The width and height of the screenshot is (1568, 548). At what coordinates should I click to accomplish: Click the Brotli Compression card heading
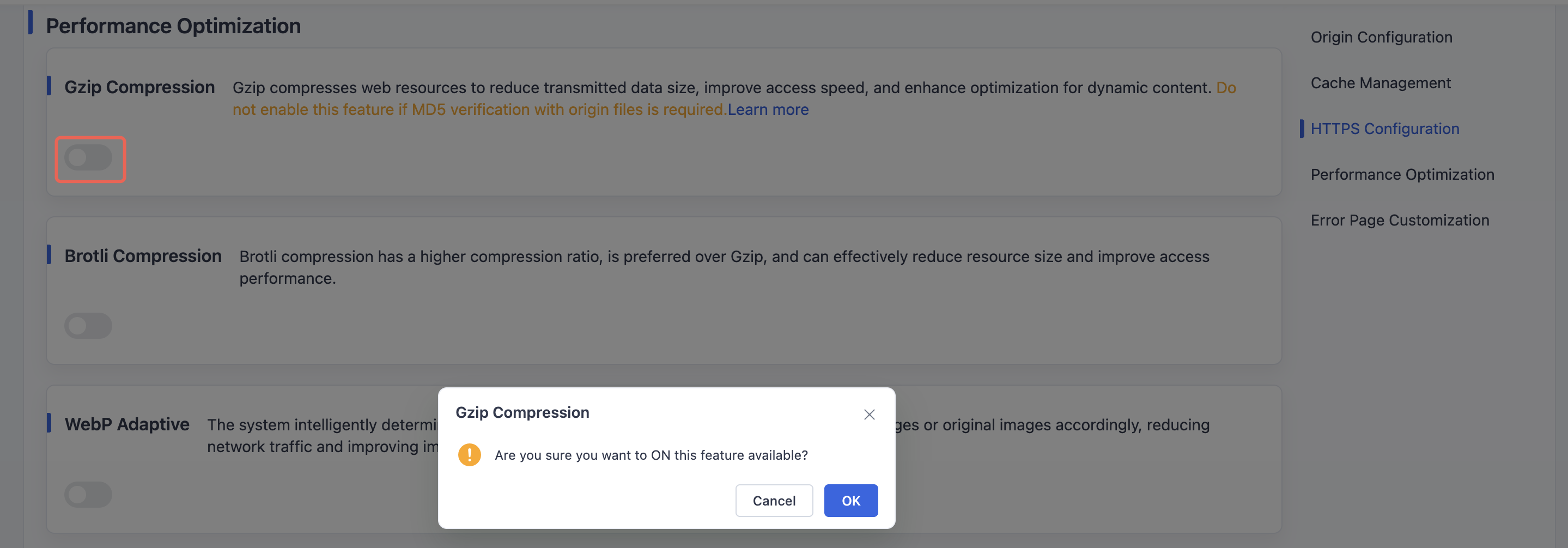(143, 255)
